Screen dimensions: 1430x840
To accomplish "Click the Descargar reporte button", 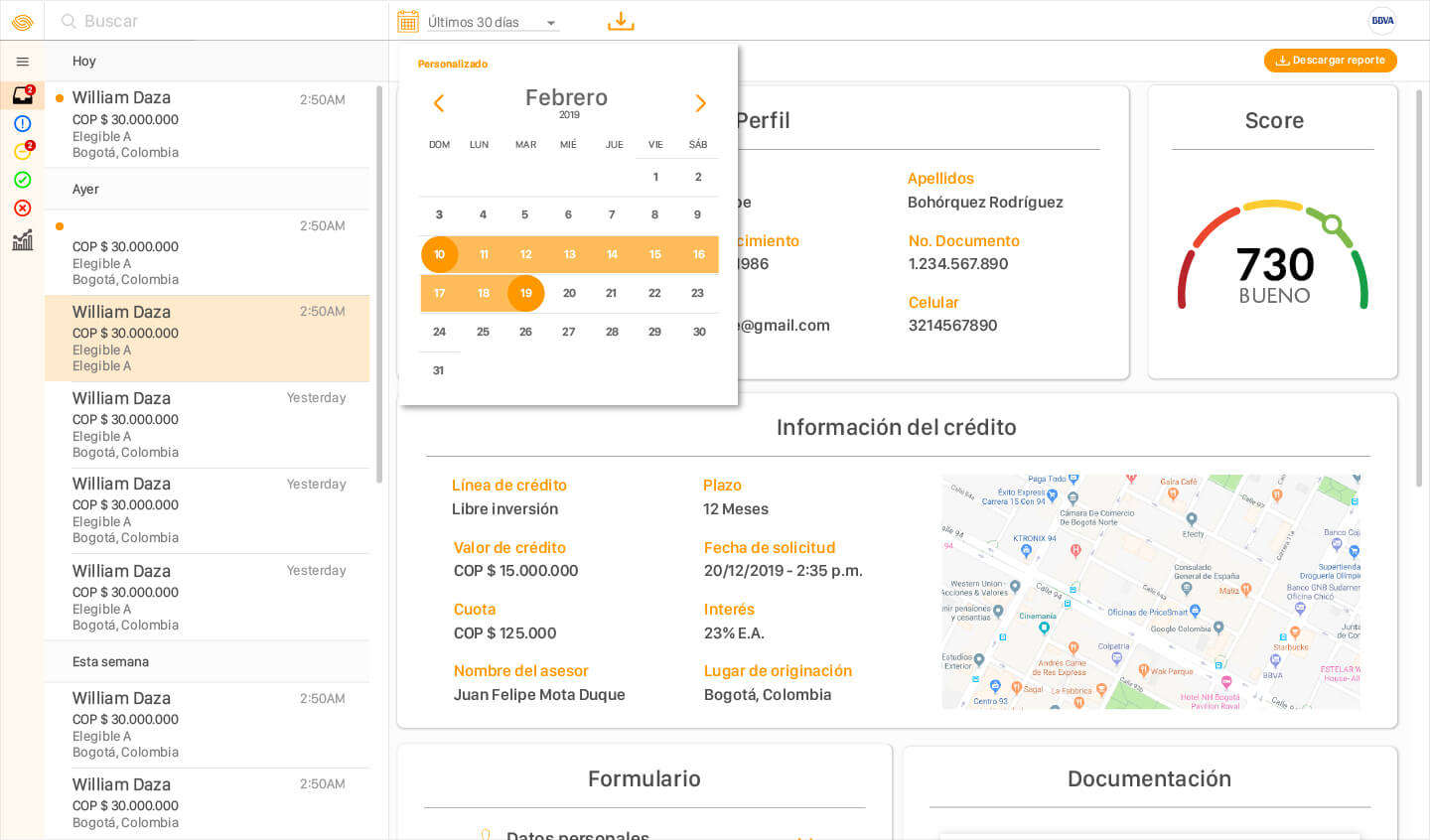I will pos(1330,61).
